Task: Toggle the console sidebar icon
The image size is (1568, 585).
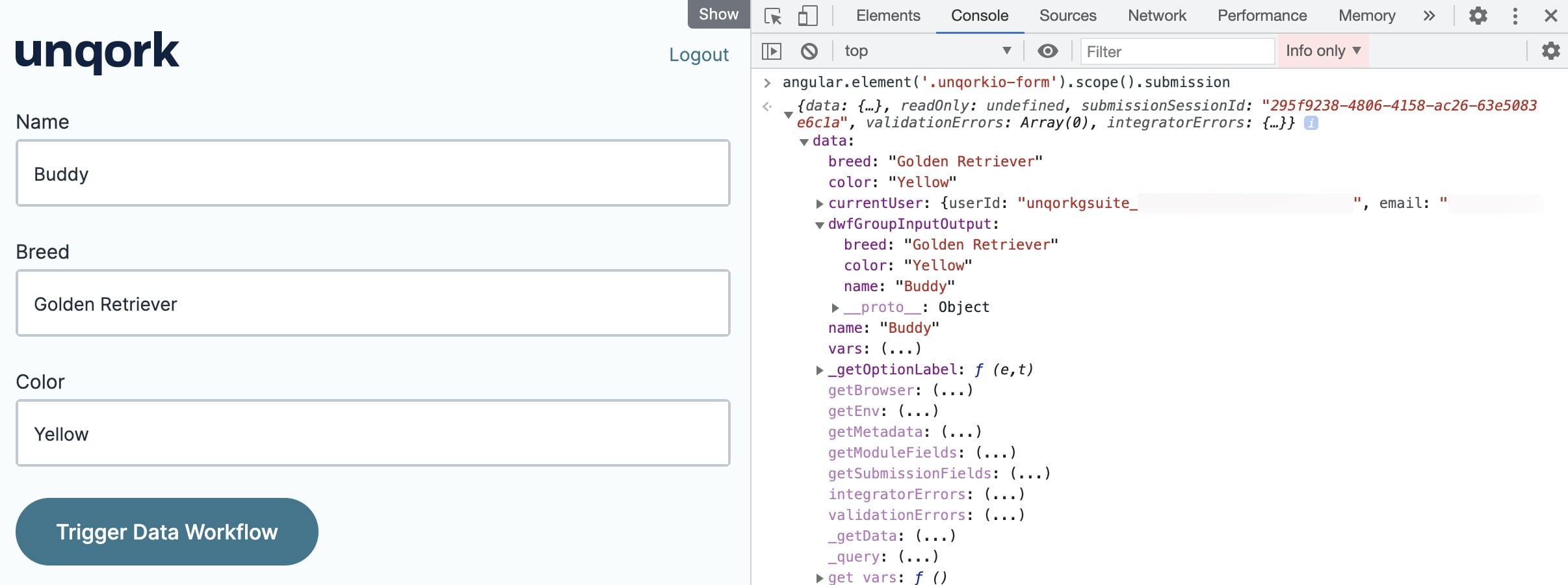Action: click(772, 51)
